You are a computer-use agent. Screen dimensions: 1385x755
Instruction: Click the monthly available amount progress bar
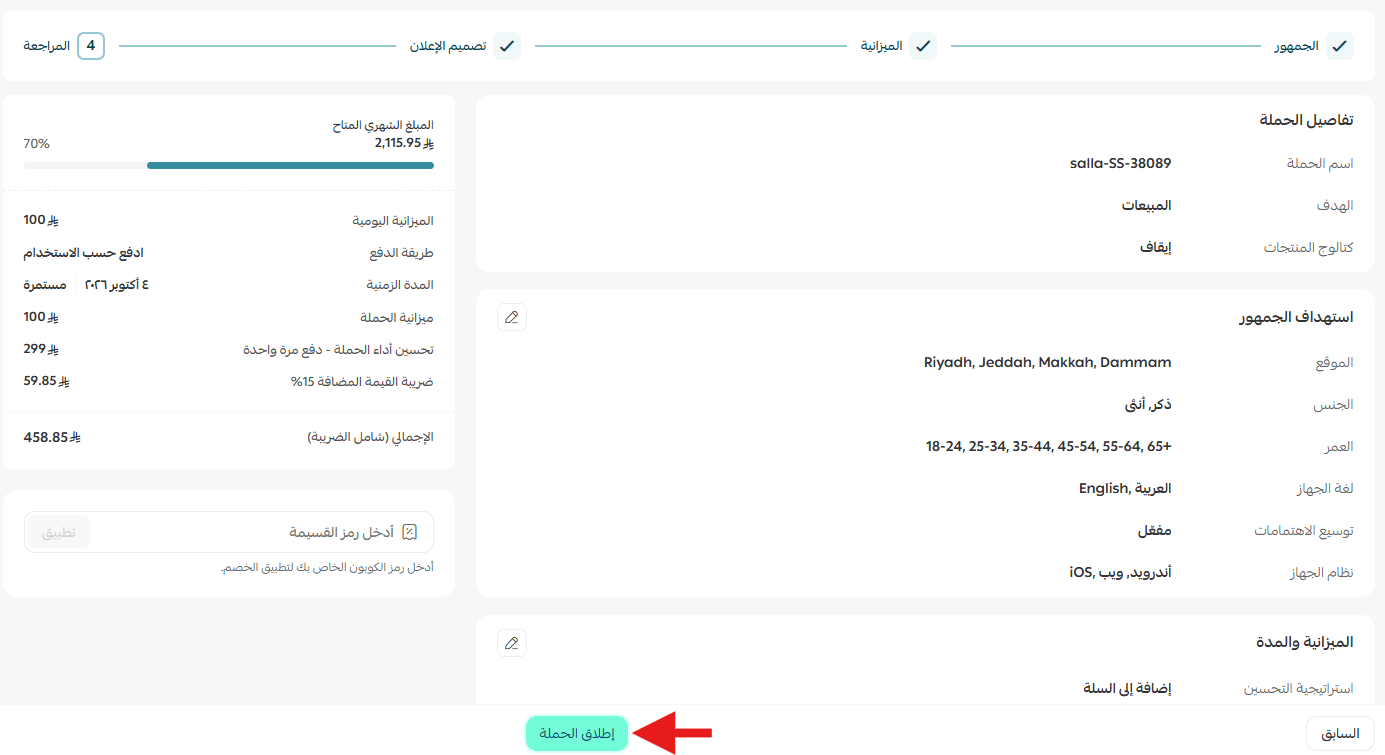click(x=229, y=165)
